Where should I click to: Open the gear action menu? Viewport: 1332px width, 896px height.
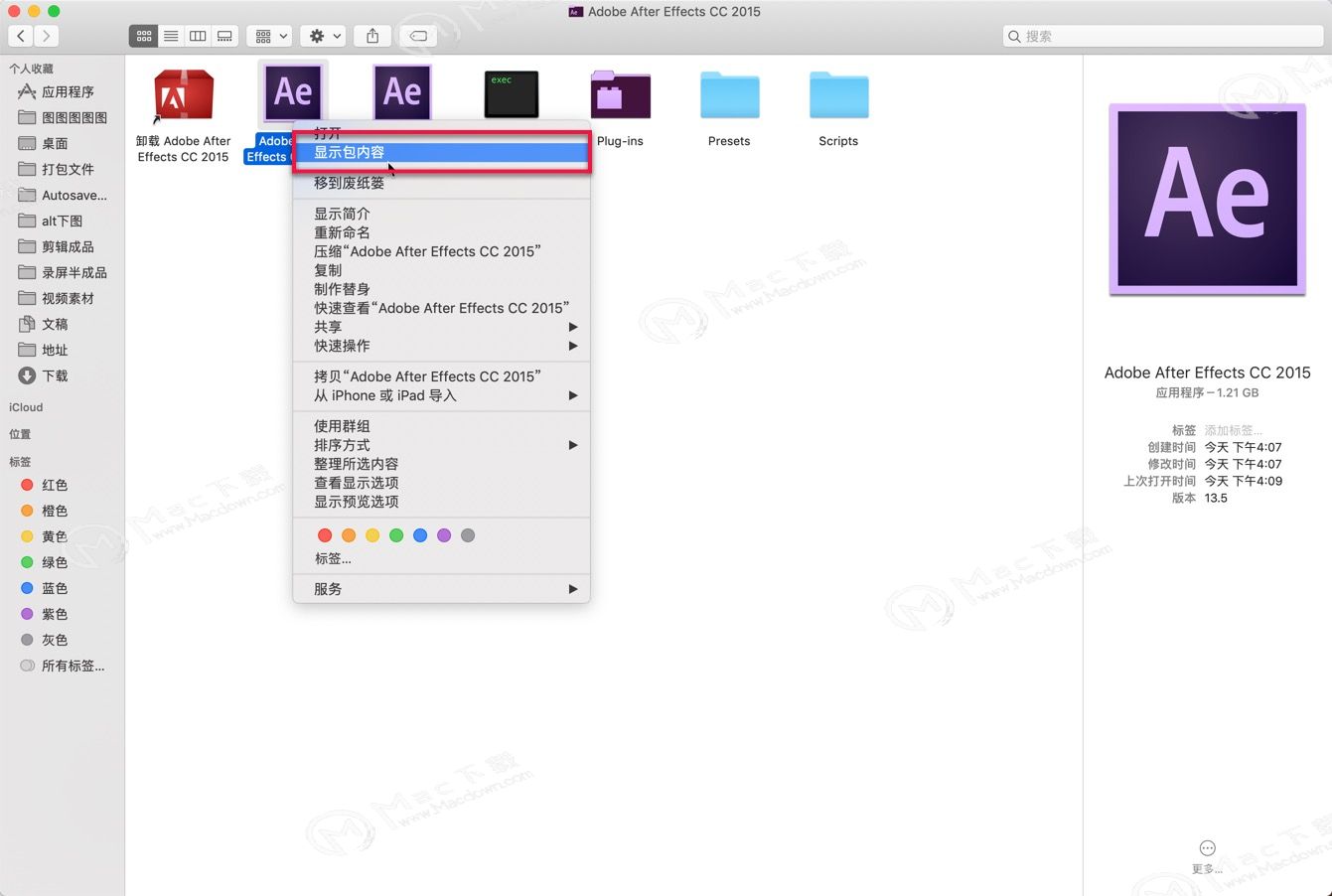(324, 36)
